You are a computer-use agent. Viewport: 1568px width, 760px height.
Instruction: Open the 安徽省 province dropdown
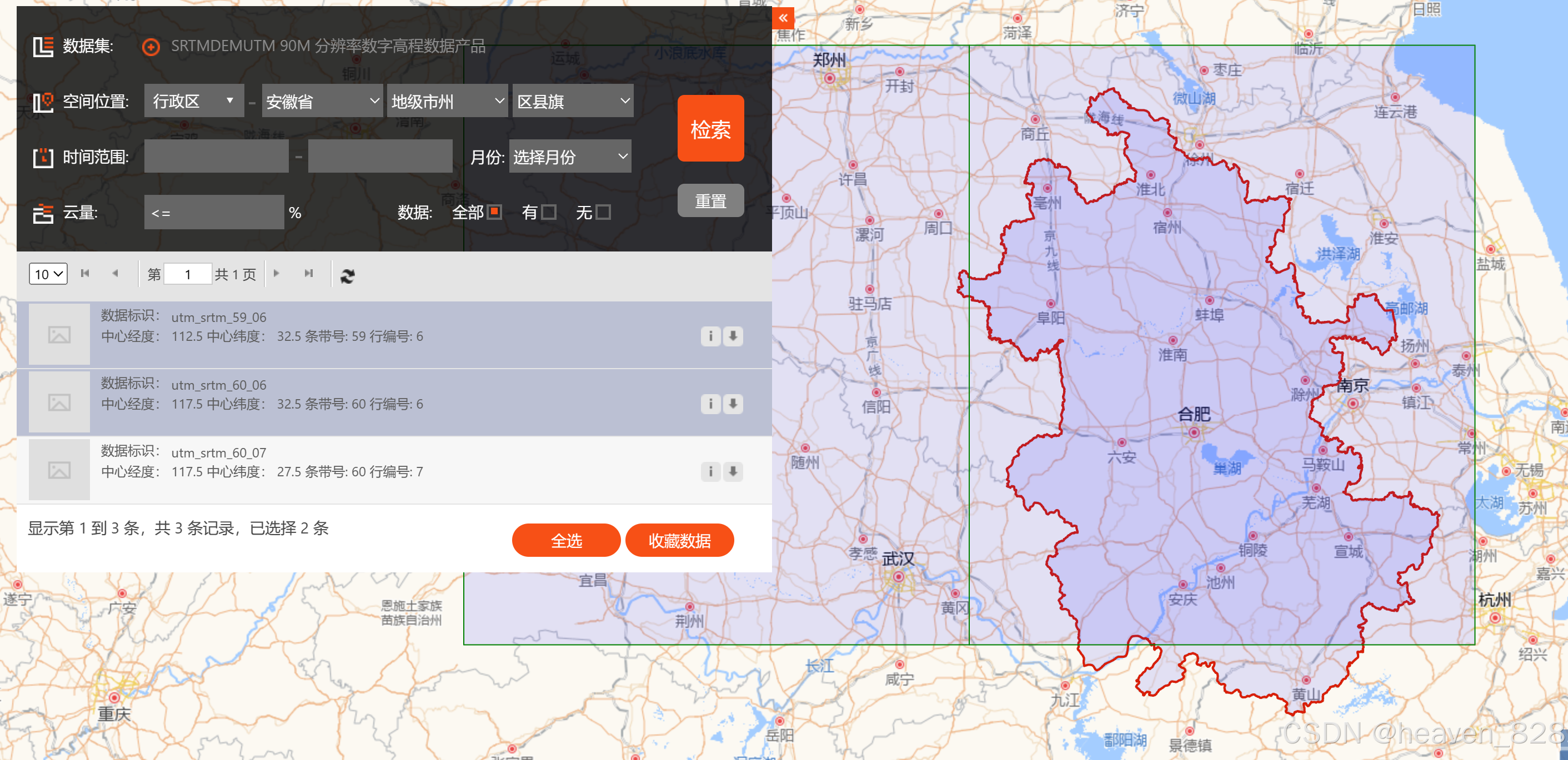[322, 101]
